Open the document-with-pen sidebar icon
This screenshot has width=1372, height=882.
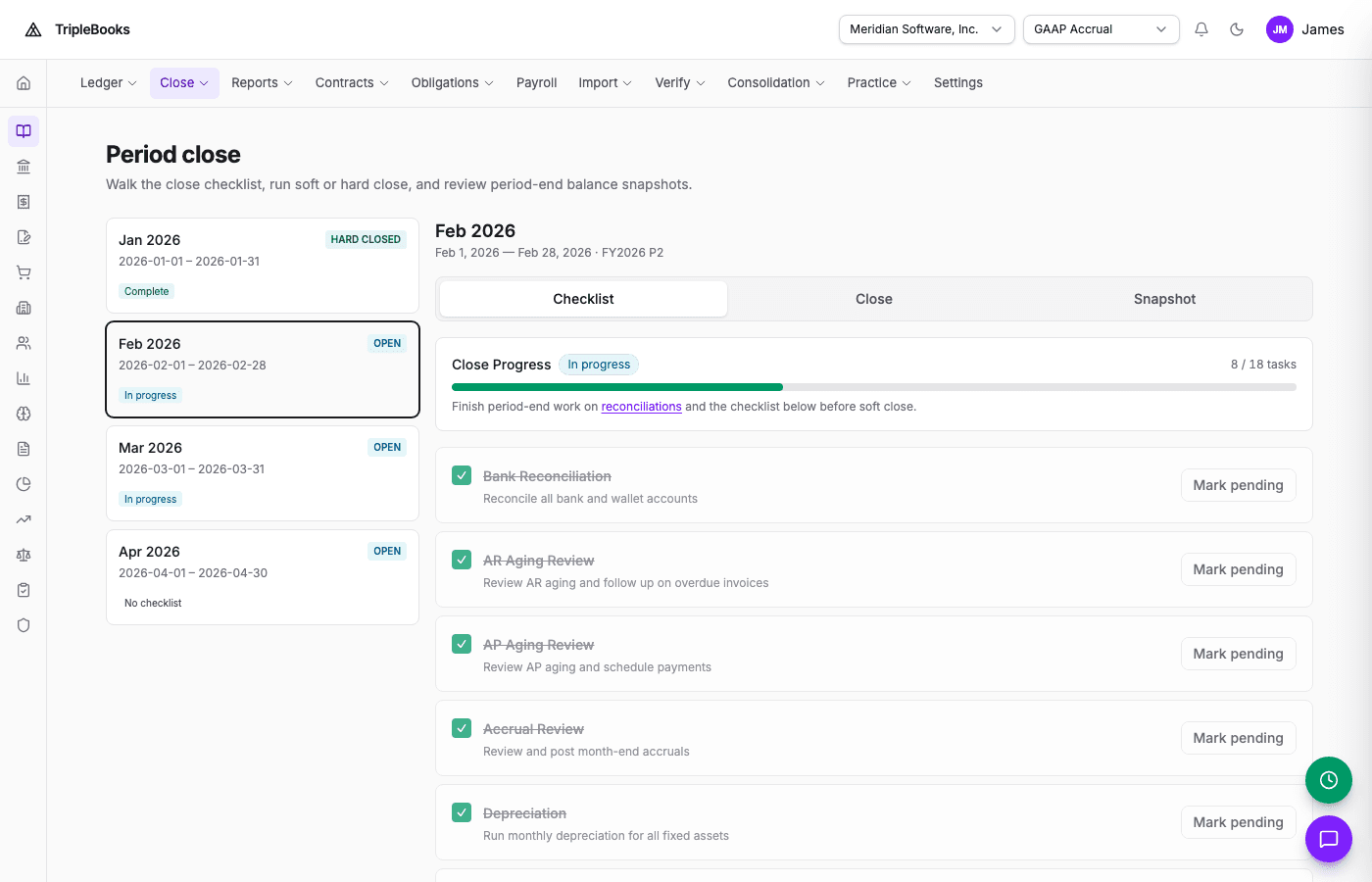[x=24, y=237]
